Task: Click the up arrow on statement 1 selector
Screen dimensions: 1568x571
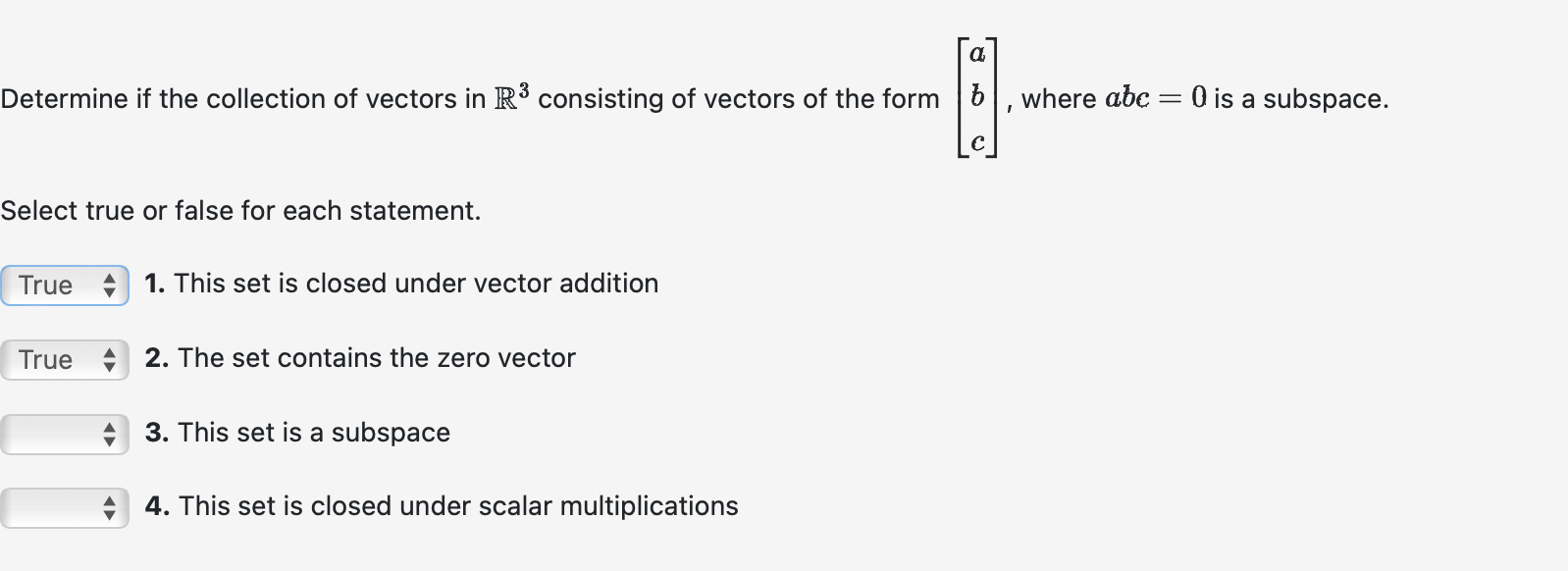Action: [111, 280]
